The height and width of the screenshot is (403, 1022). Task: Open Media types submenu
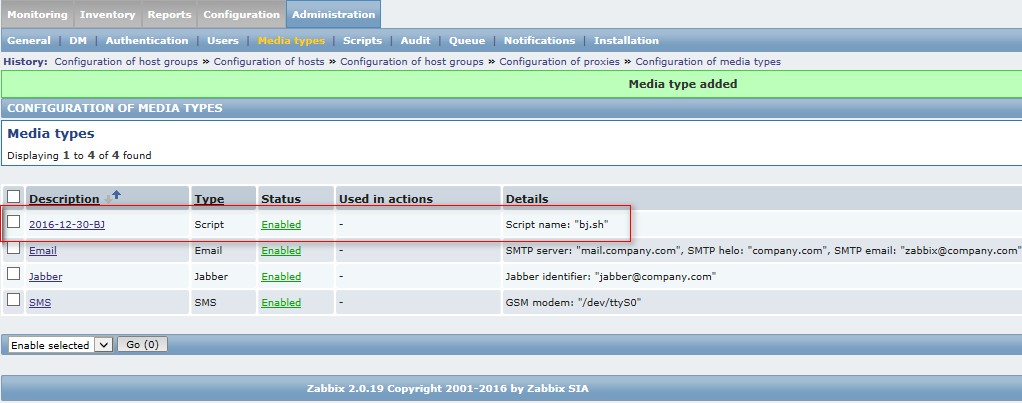click(291, 40)
